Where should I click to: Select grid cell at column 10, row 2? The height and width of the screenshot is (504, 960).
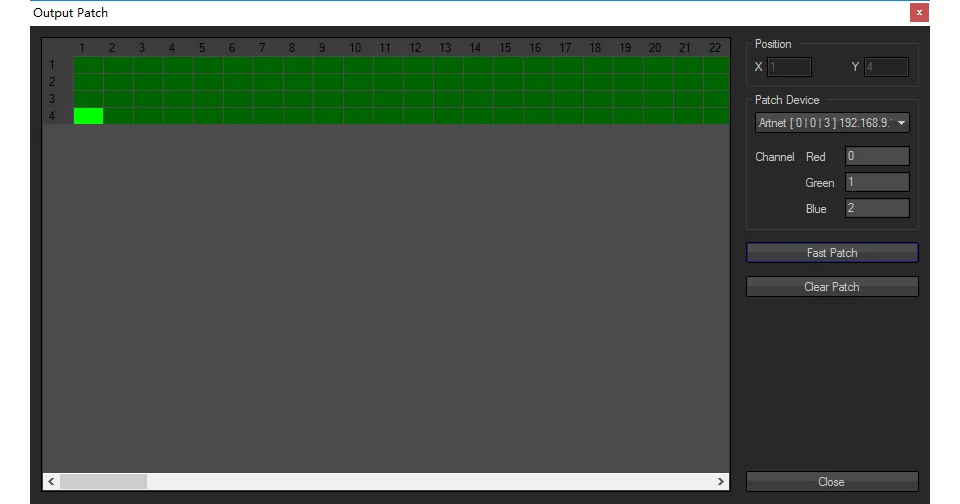(x=358, y=82)
